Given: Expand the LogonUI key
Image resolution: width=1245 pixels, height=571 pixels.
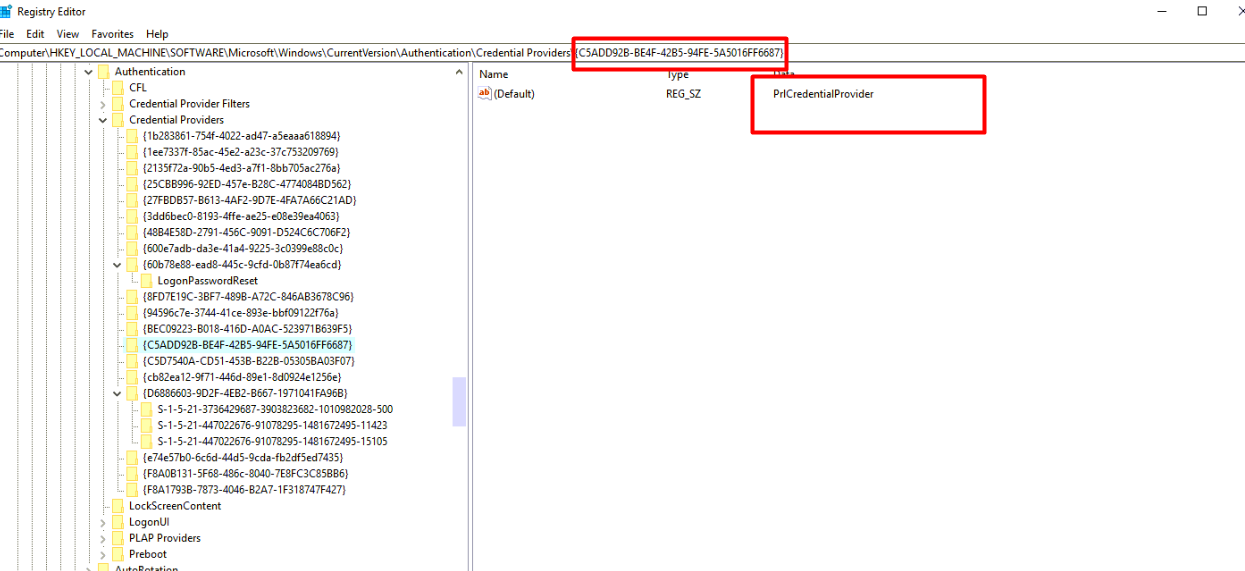Looking at the screenshot, I should pyautogui.click(x=103, y=522).
